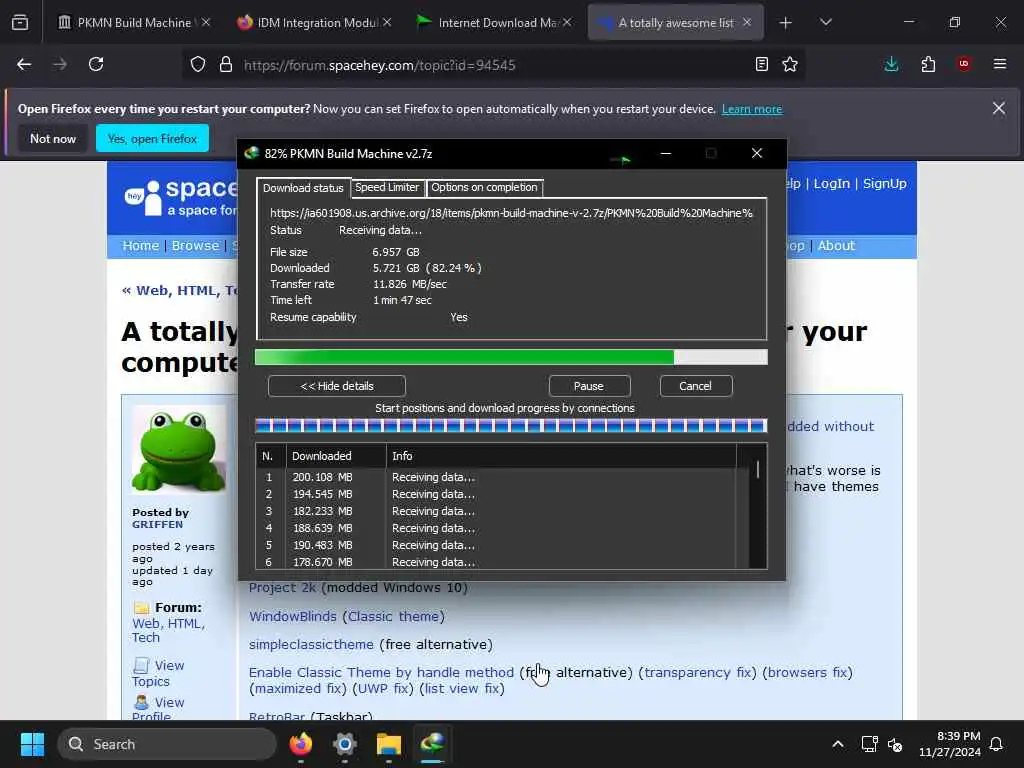
Task: Click the Firefox View icon in tab bar
Action: tap(20, 22)
